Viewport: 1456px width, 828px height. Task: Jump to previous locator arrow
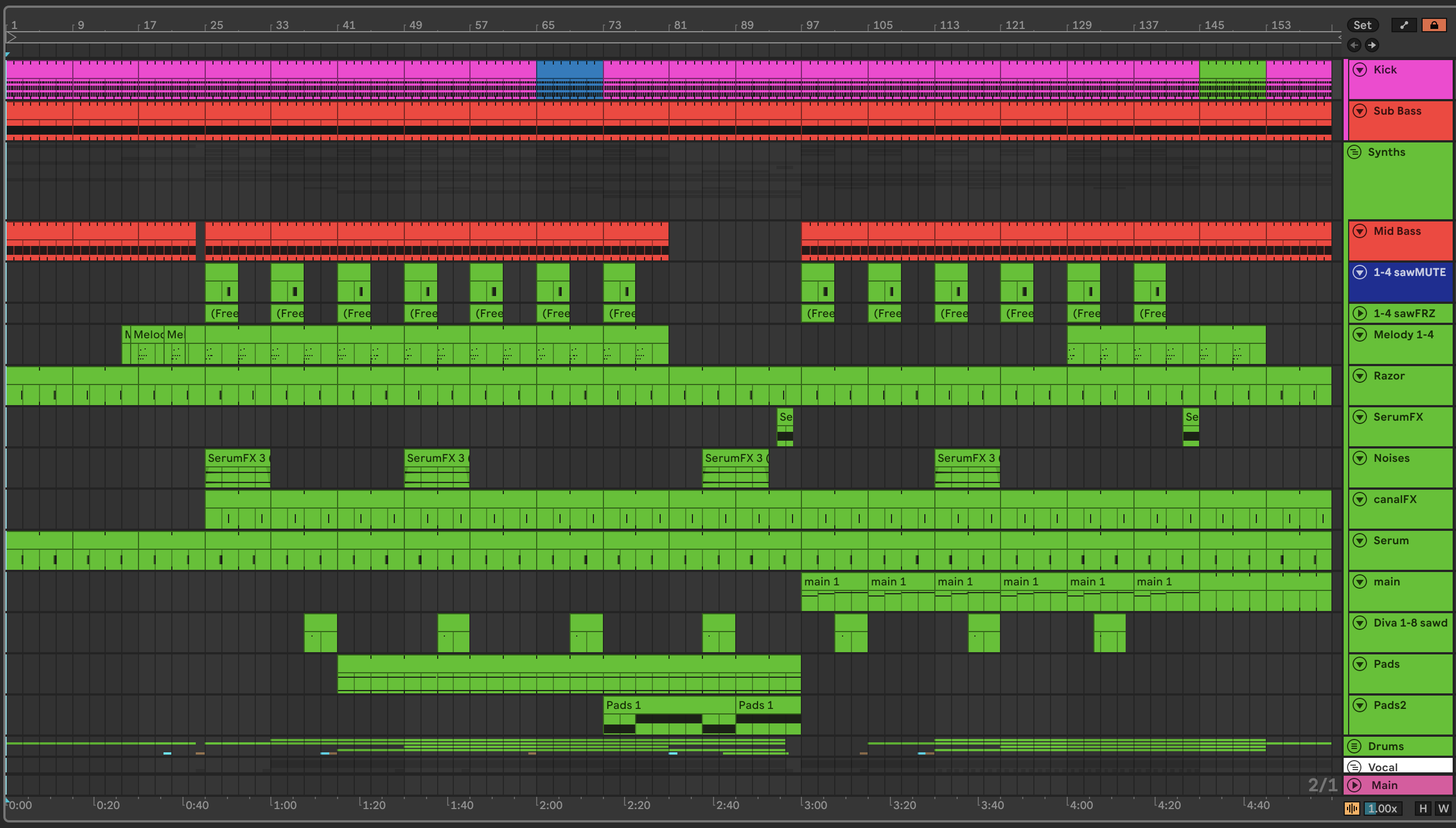click(x=1354, y=45)
